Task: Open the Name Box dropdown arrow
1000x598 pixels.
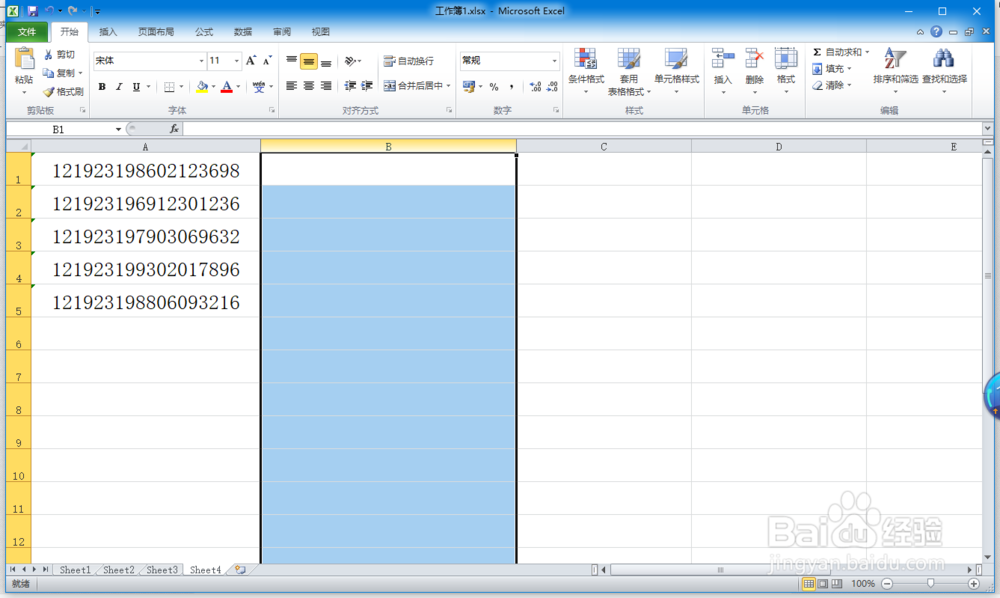Action: [118, 129]
